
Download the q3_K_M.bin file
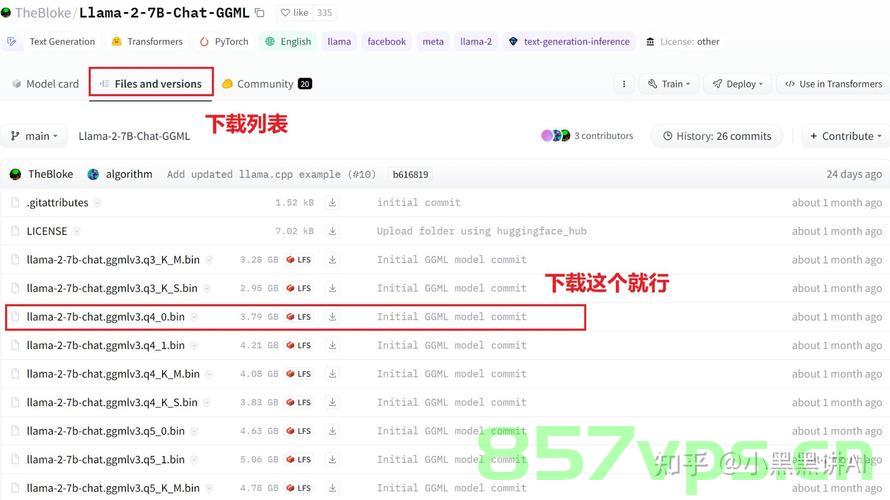tap(333, 259)
